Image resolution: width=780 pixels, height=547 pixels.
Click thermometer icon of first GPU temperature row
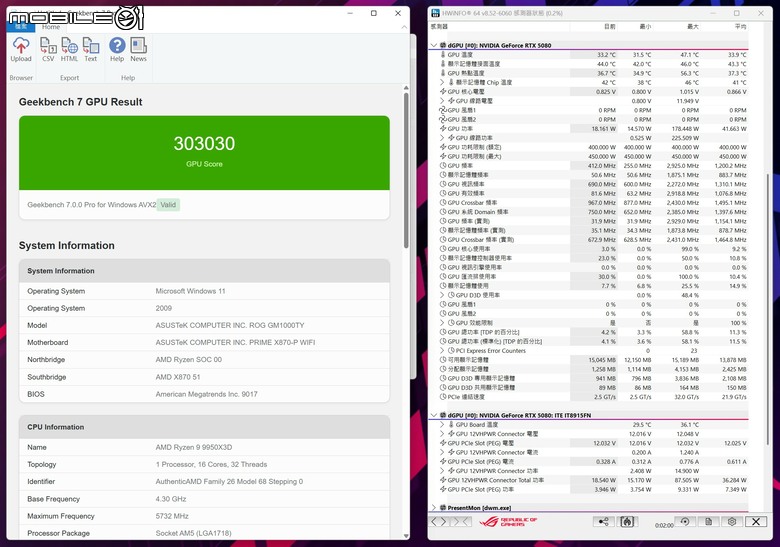click(443, 55)
